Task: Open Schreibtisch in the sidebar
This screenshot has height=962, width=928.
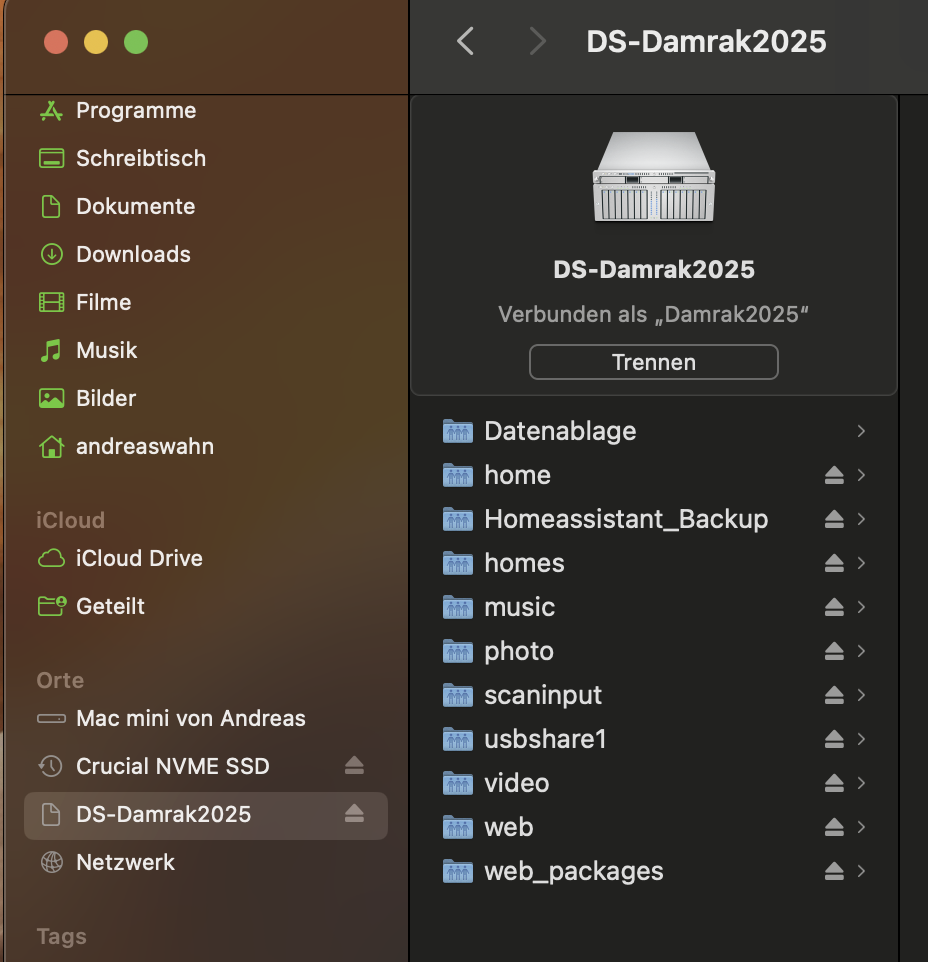Action: click(x=205, y=158)
